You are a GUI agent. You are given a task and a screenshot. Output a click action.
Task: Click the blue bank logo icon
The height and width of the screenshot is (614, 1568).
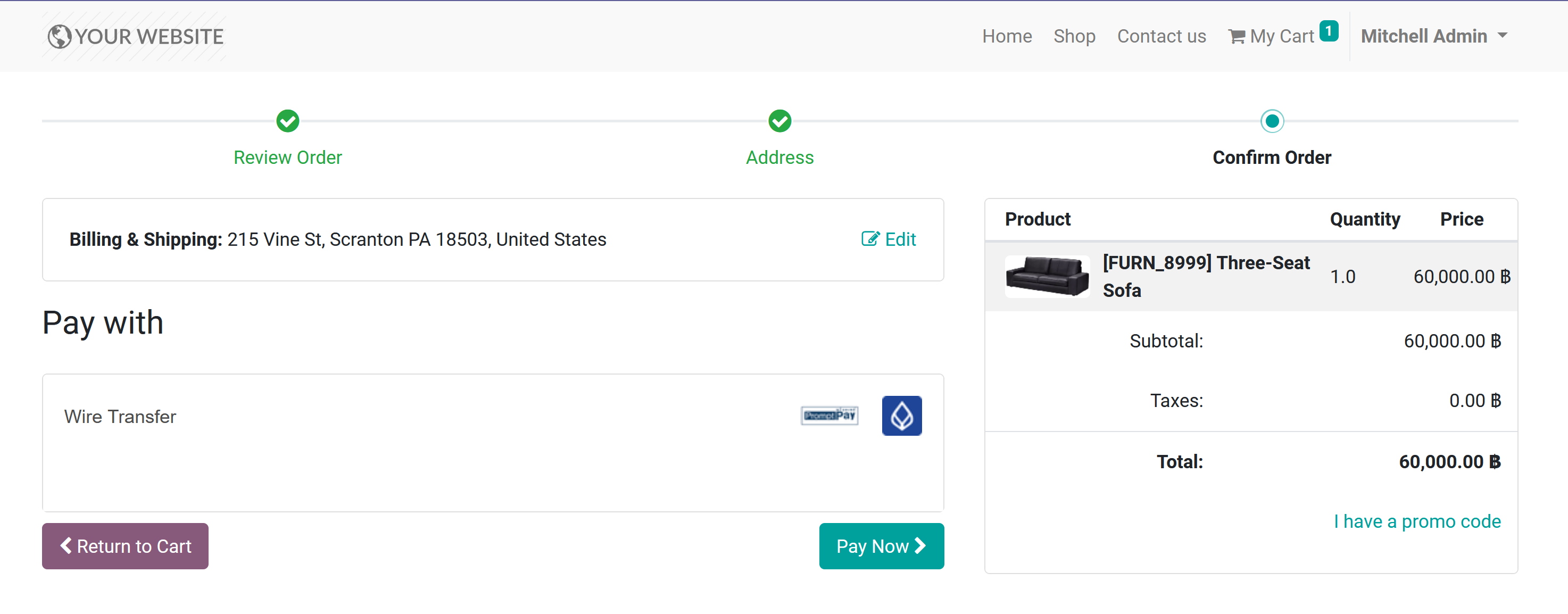pos(901,416)
